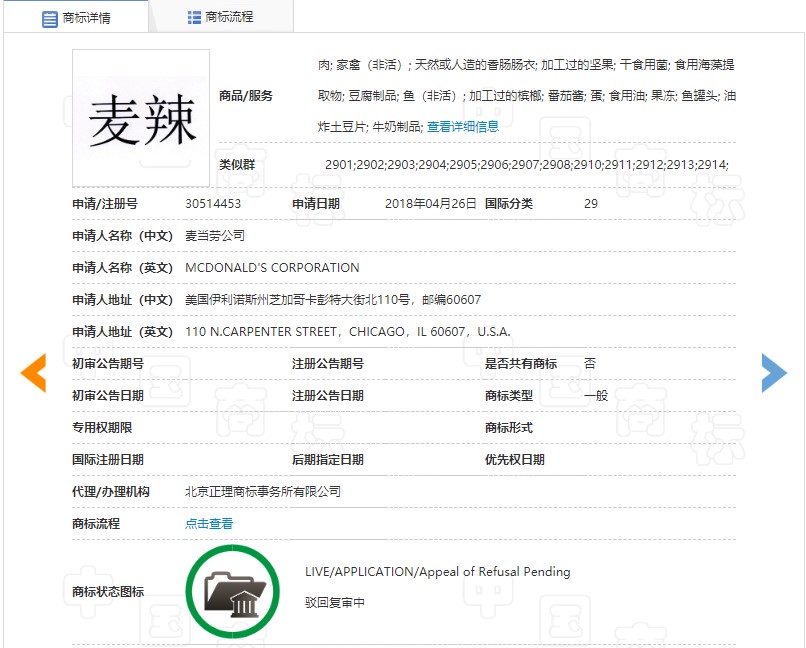Click the status text 驳回复审中
The width and height of the screenshot is (806, 648).
click(335, 602)
